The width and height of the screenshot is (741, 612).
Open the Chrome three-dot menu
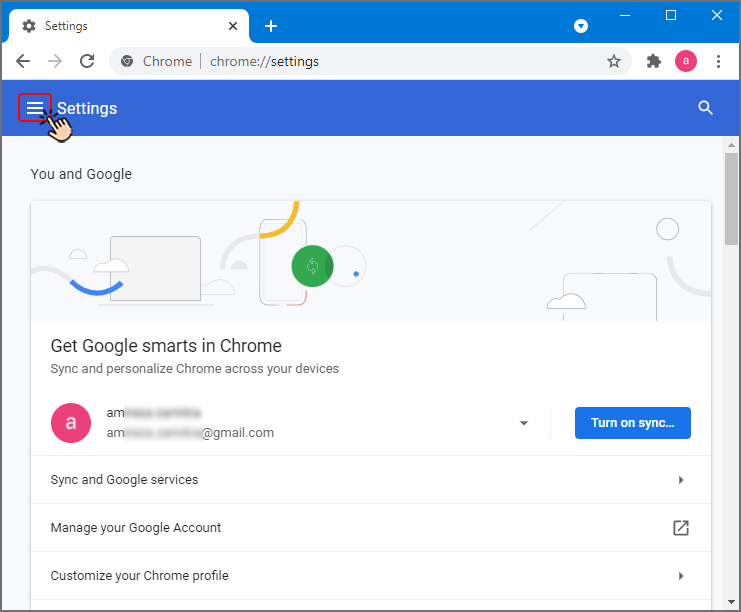coord(718,61)
